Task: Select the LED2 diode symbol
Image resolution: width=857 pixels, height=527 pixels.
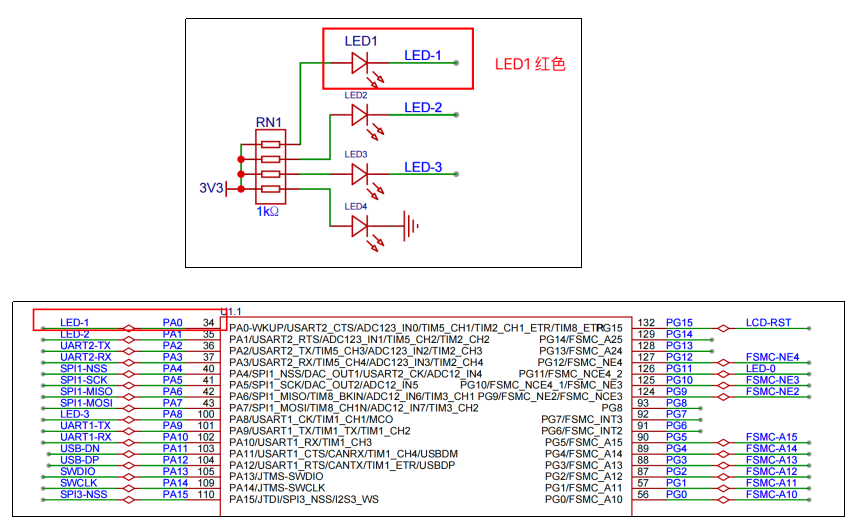Action: click(362, 115)
